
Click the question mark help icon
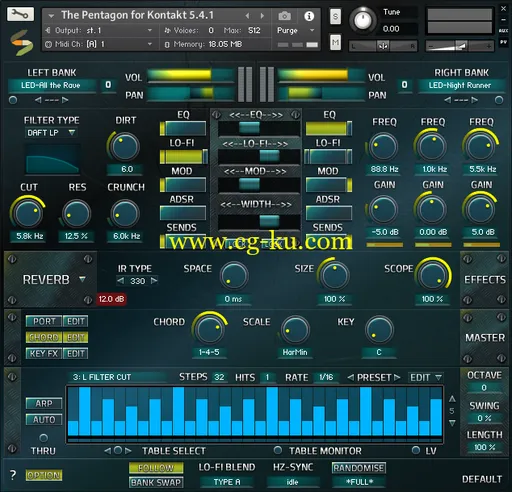[13, 475]
